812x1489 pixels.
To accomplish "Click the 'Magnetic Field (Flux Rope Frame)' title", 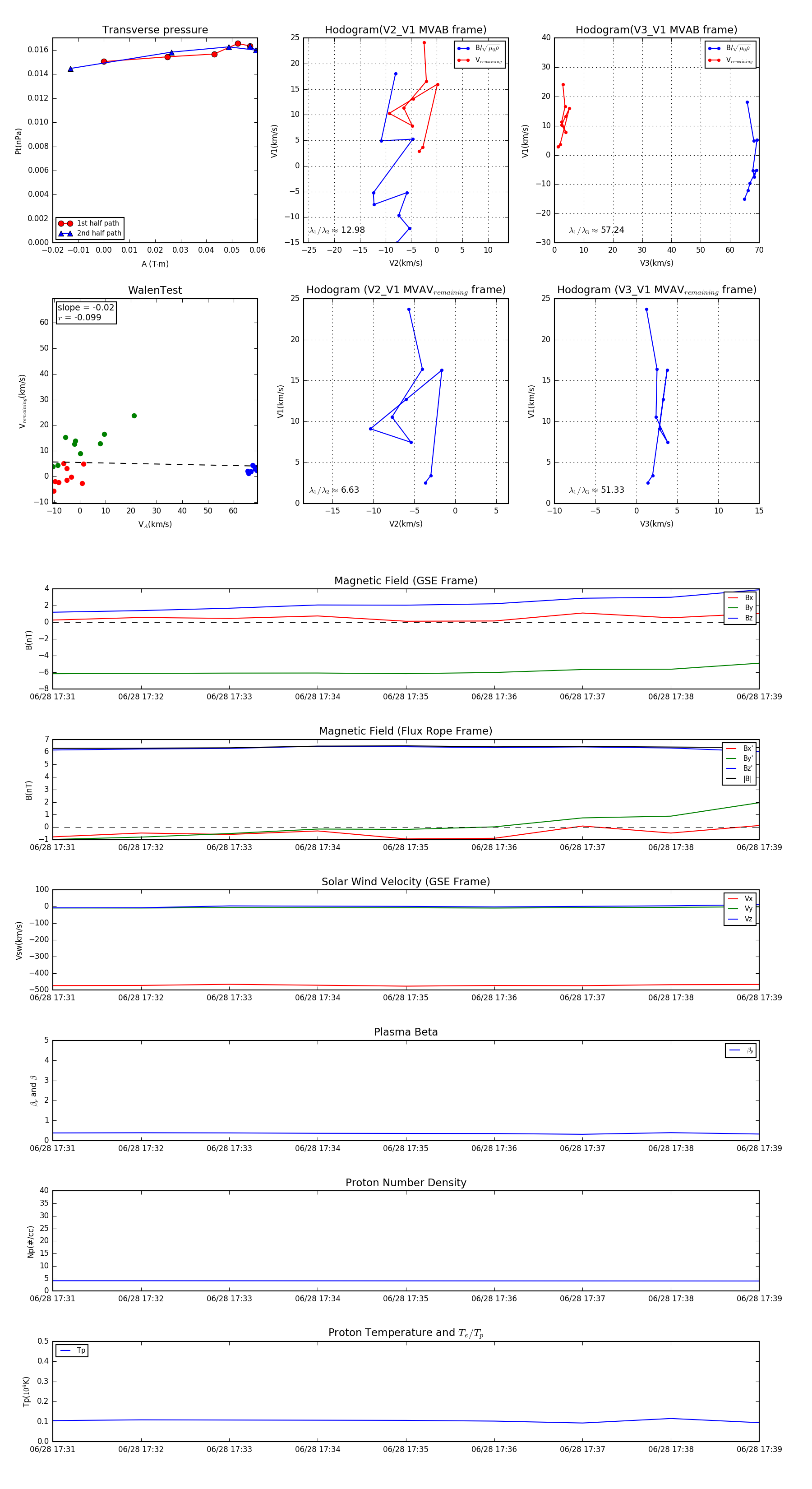I will (x=406, y=731).
